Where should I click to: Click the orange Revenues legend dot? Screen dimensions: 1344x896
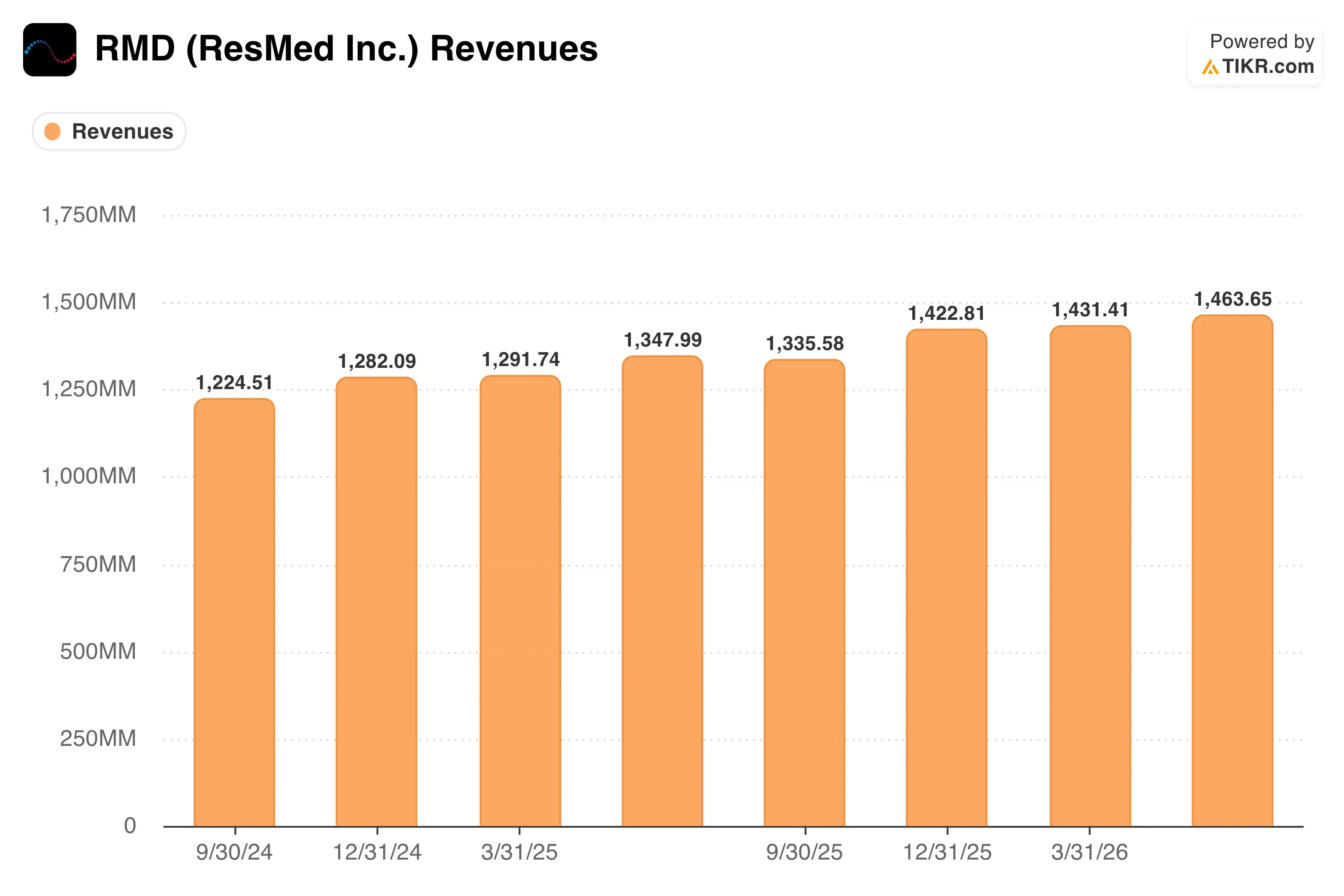[52, 131]
